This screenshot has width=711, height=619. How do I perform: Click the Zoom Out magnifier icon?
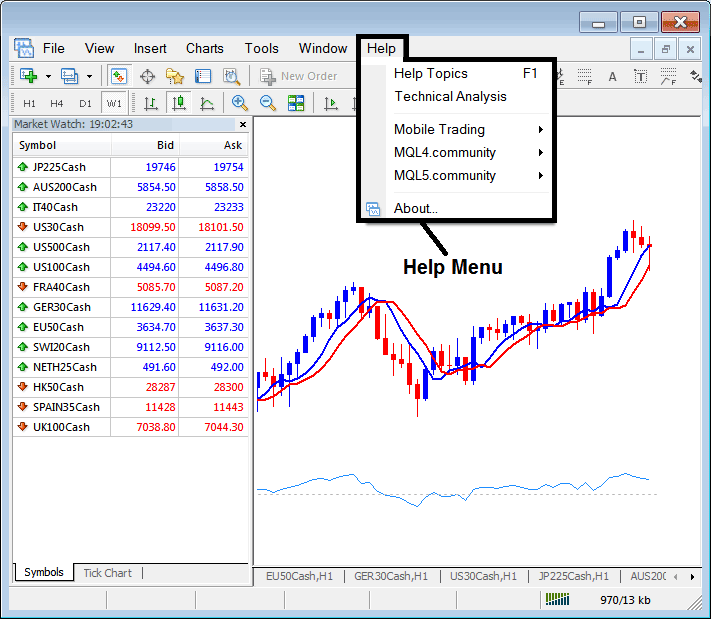(x=268, y=103)
